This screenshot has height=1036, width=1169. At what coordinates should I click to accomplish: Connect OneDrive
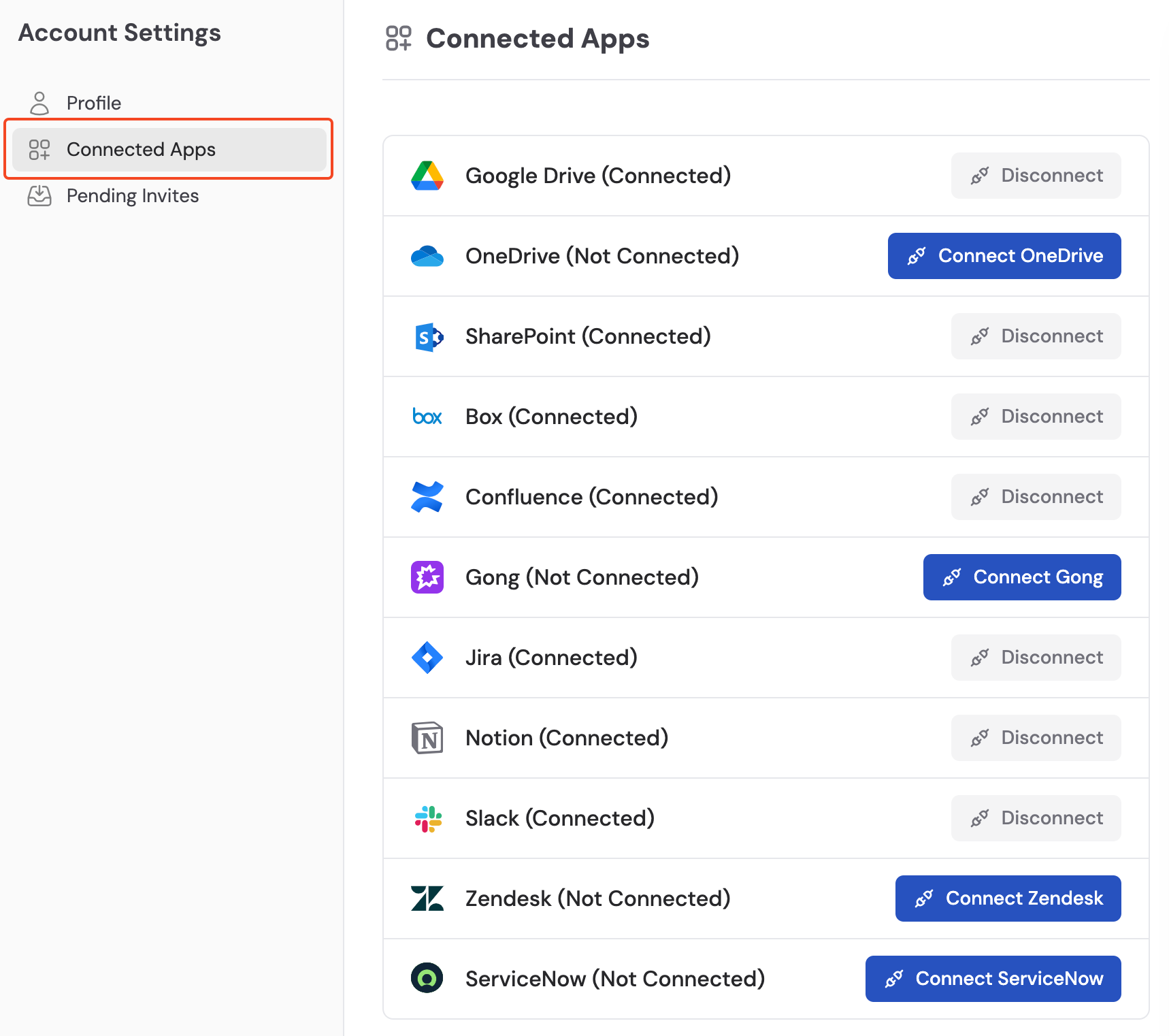tap(1004, 256)
